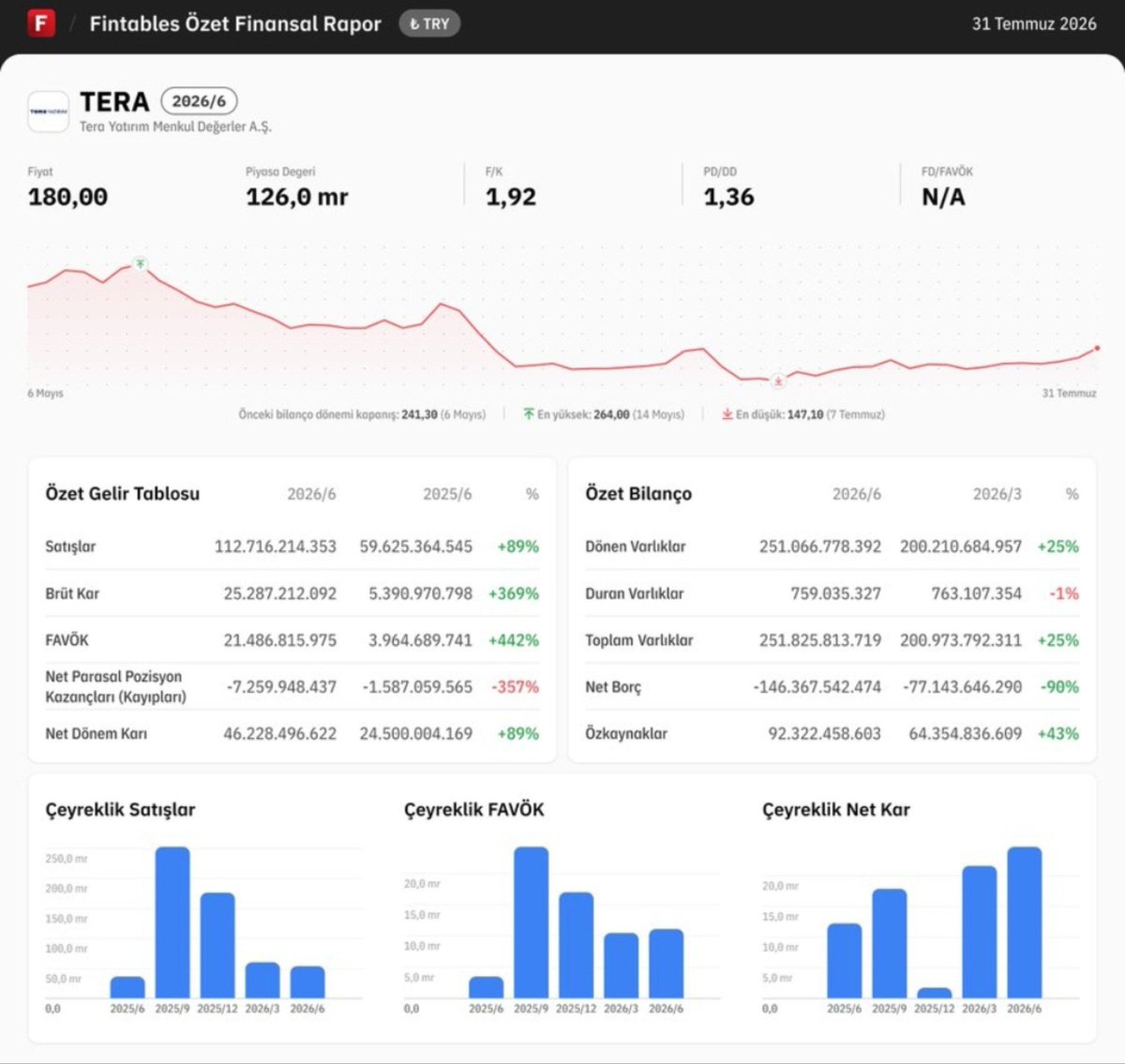Click the 2026/6 bar in Çeyreklik FAVÖK
This screenshot has width=1125, height=1064.
tap(666, 964)
